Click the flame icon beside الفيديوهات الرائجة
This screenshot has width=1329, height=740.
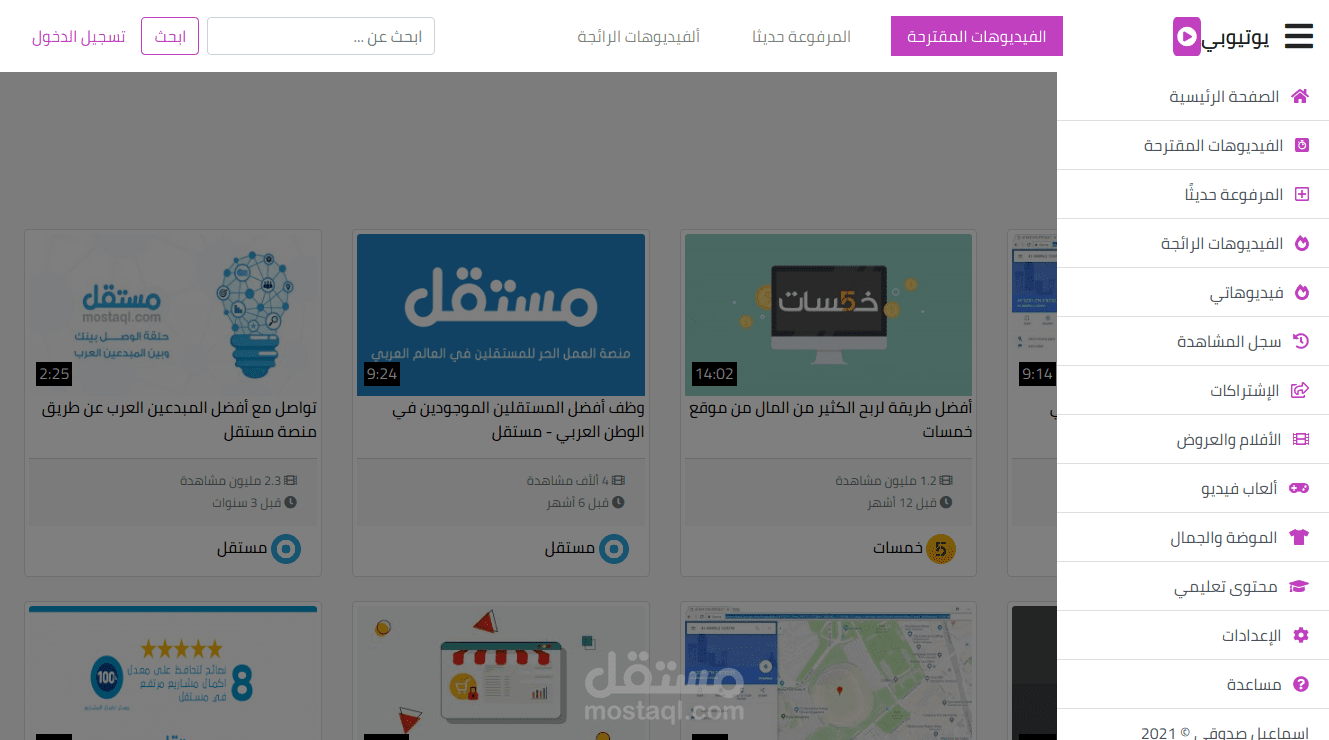(x=1302, y=244)
